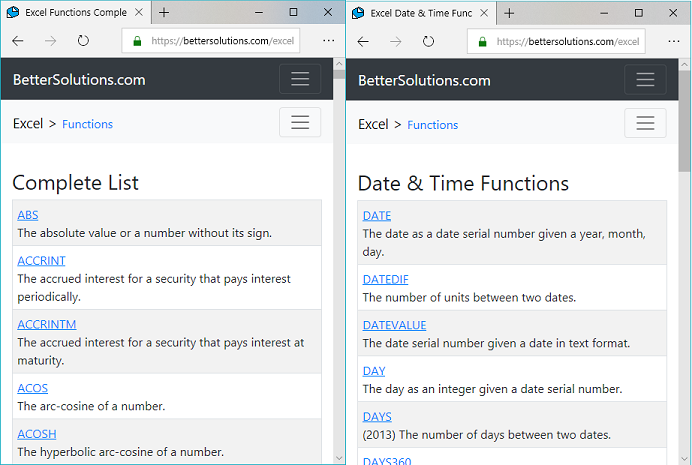Open the DAYS360 function link
This screenshot has height=465, width=692.
click(x=387, y=461)
